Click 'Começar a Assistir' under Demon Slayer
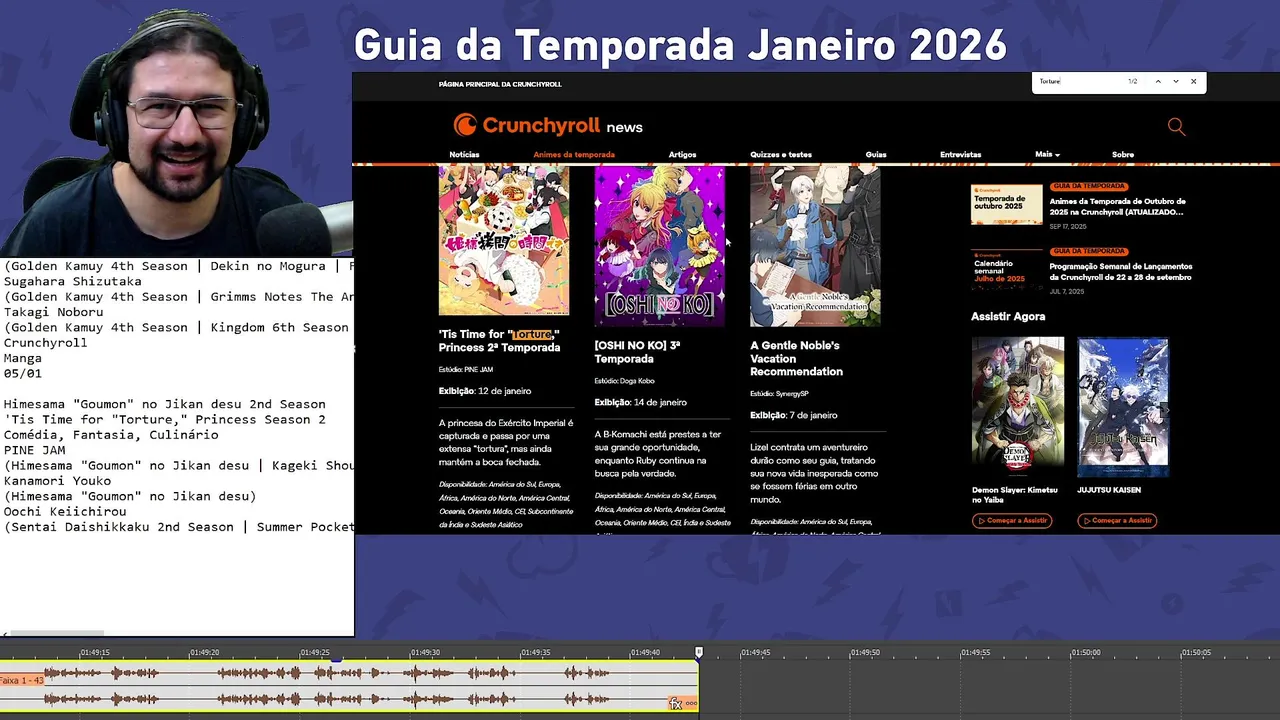 (1012, 520)
